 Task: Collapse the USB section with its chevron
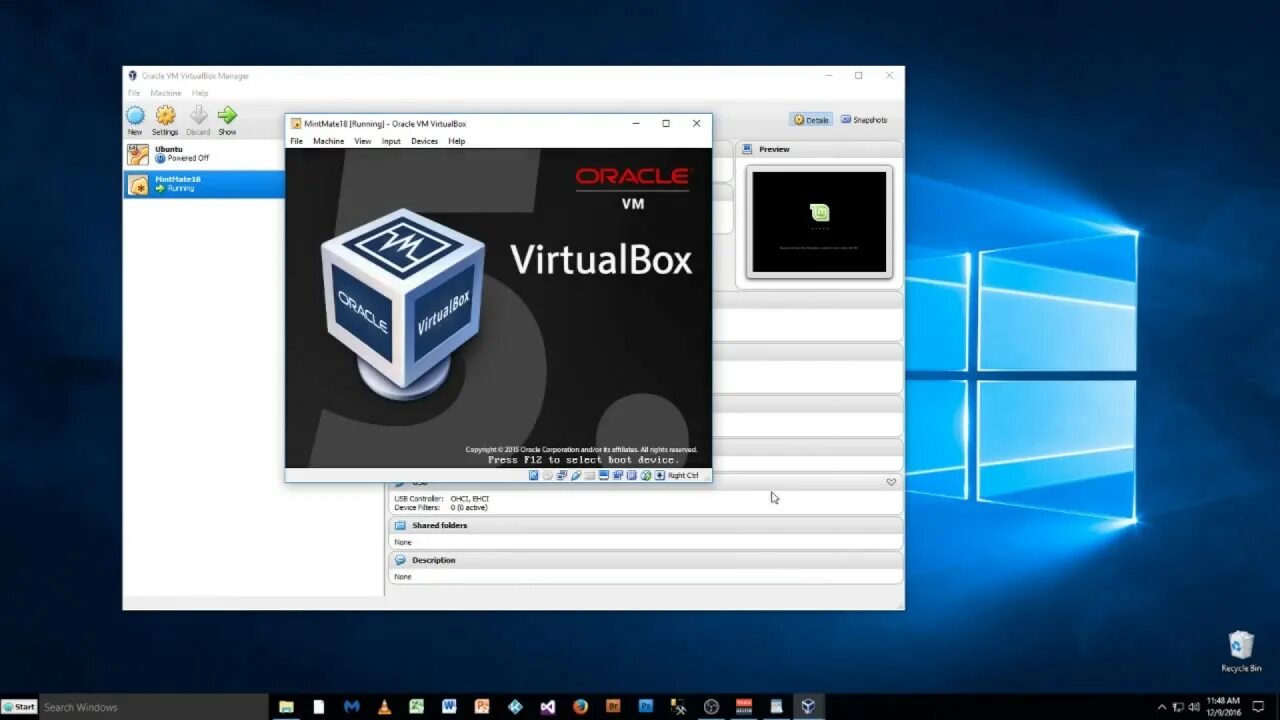coord(891,482)
